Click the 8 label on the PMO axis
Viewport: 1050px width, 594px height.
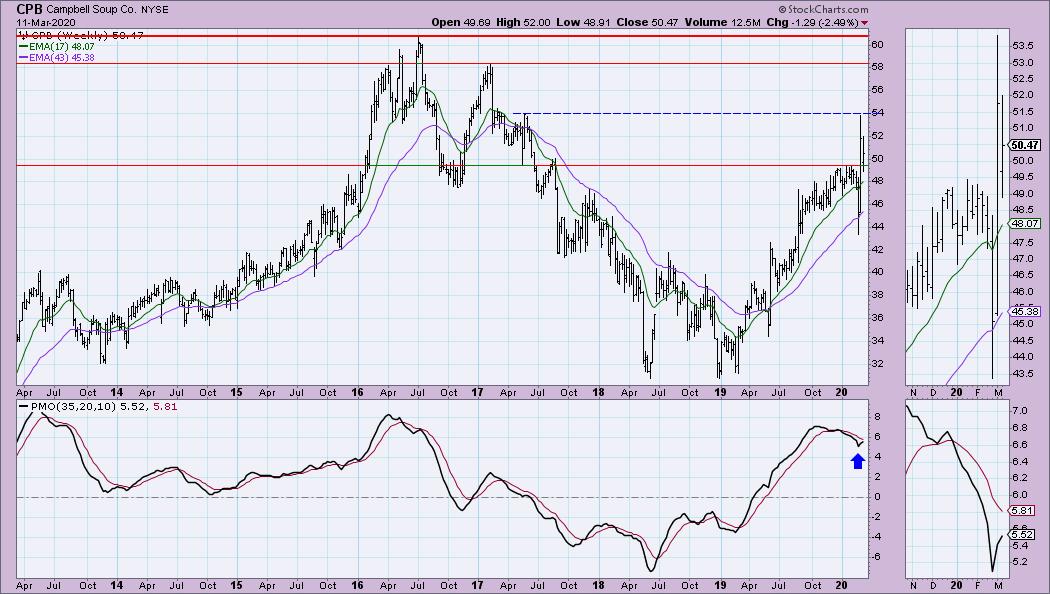(875, 417)
